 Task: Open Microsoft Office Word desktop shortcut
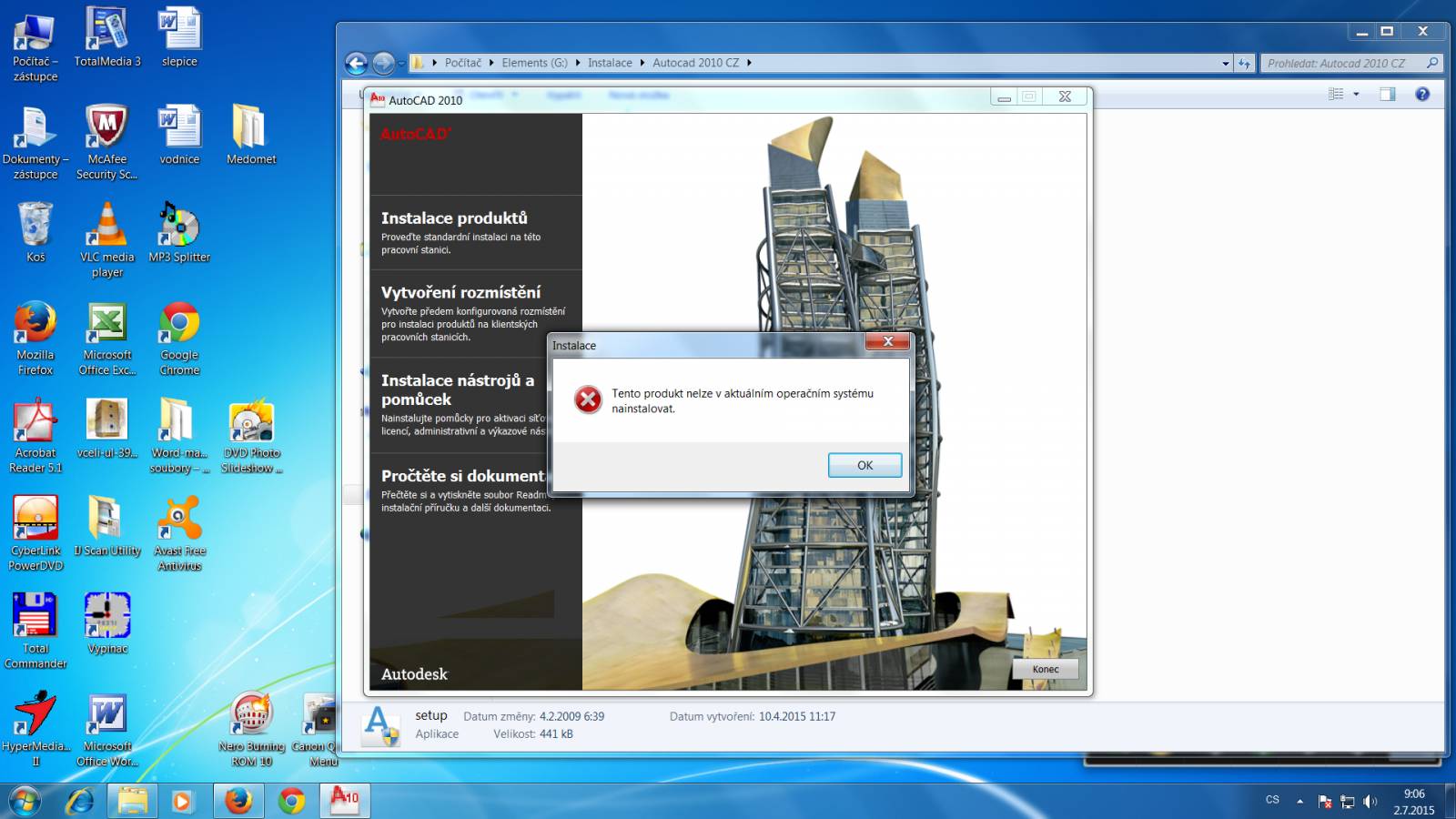pos(107,730)
